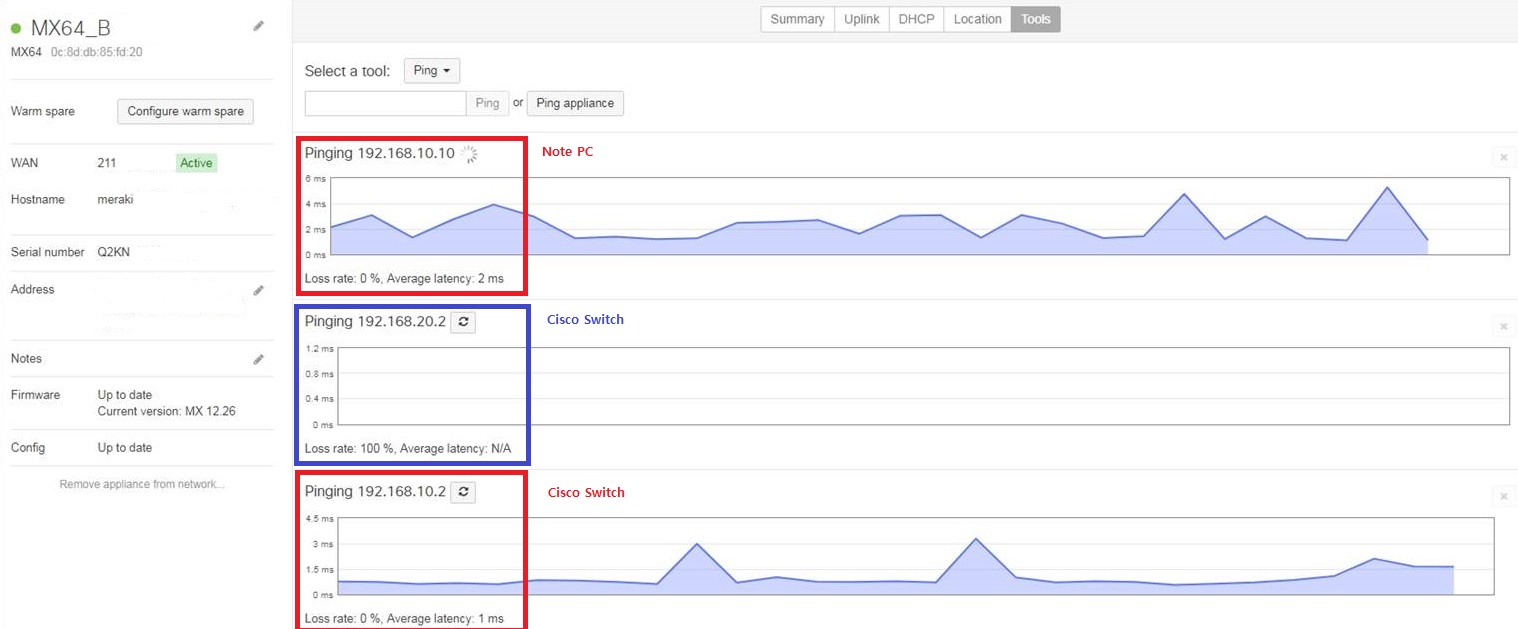Edit the Address using its pencil icon
Screen dimensions: 1518x629
[258, 290]
